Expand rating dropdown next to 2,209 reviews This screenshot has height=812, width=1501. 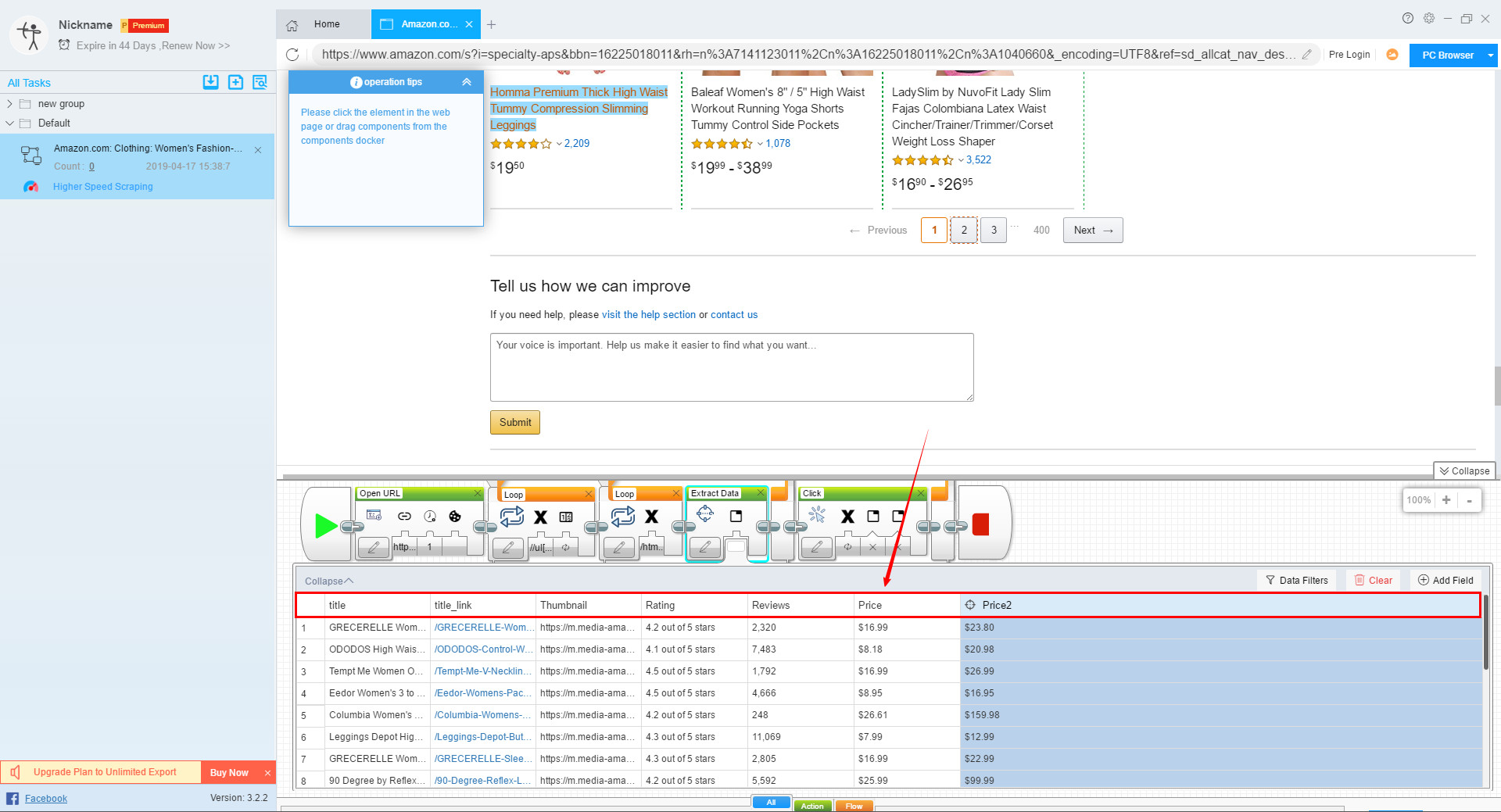tap(559, 144)
